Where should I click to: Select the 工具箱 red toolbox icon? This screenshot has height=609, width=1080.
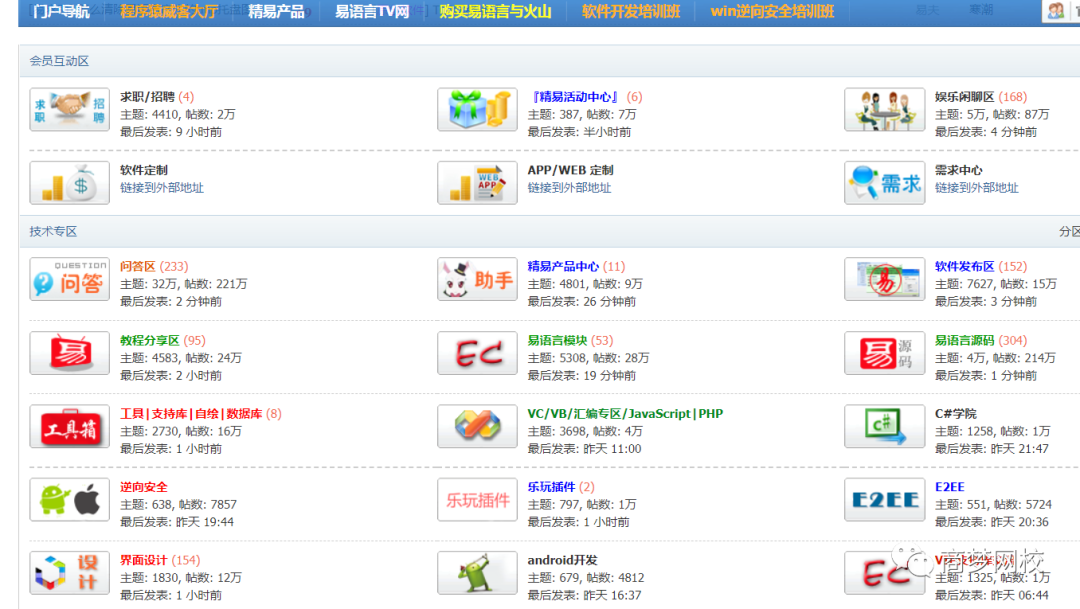[69, 426]
